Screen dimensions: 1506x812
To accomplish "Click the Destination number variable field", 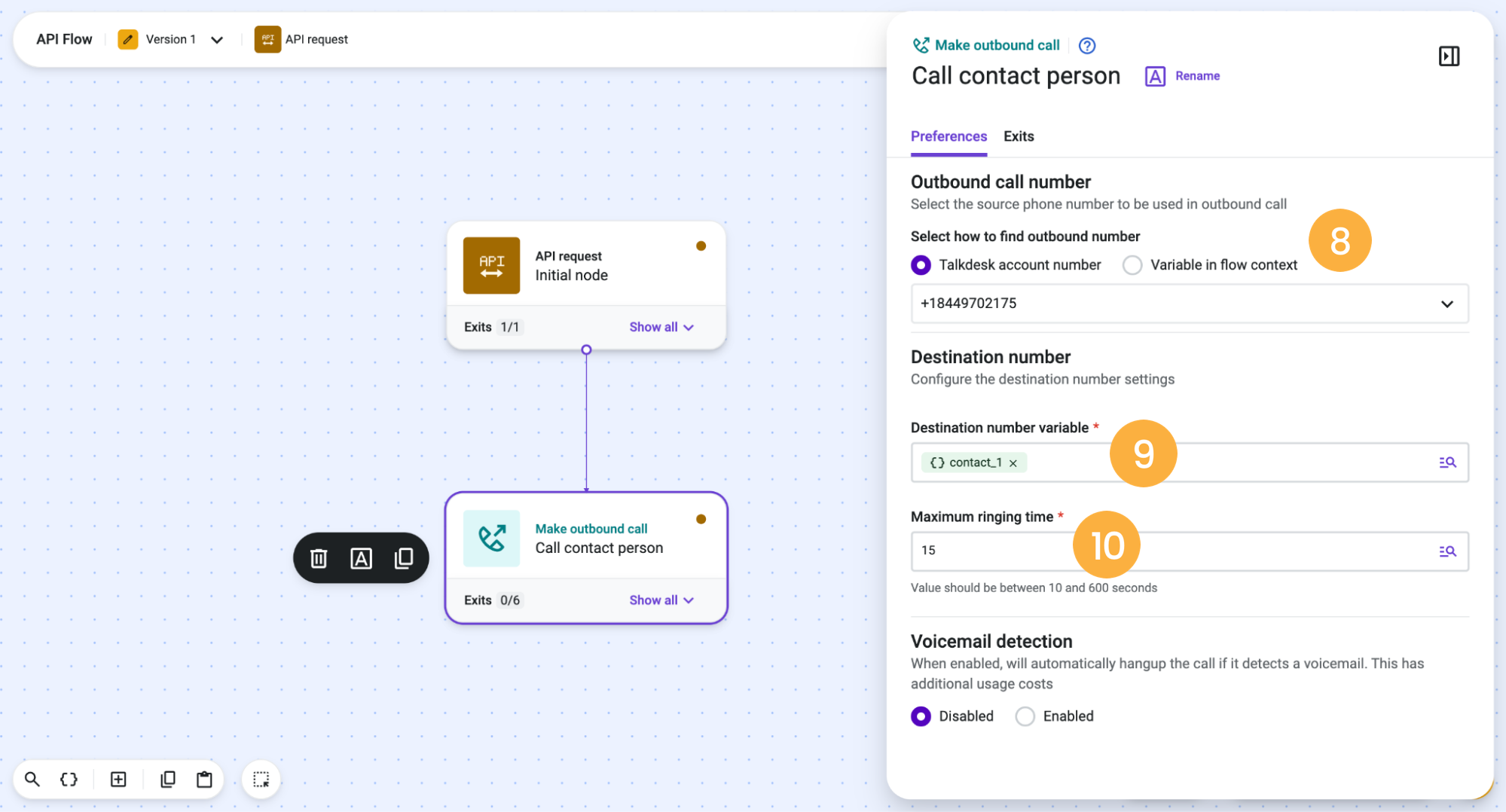I will click(1190, 462).
